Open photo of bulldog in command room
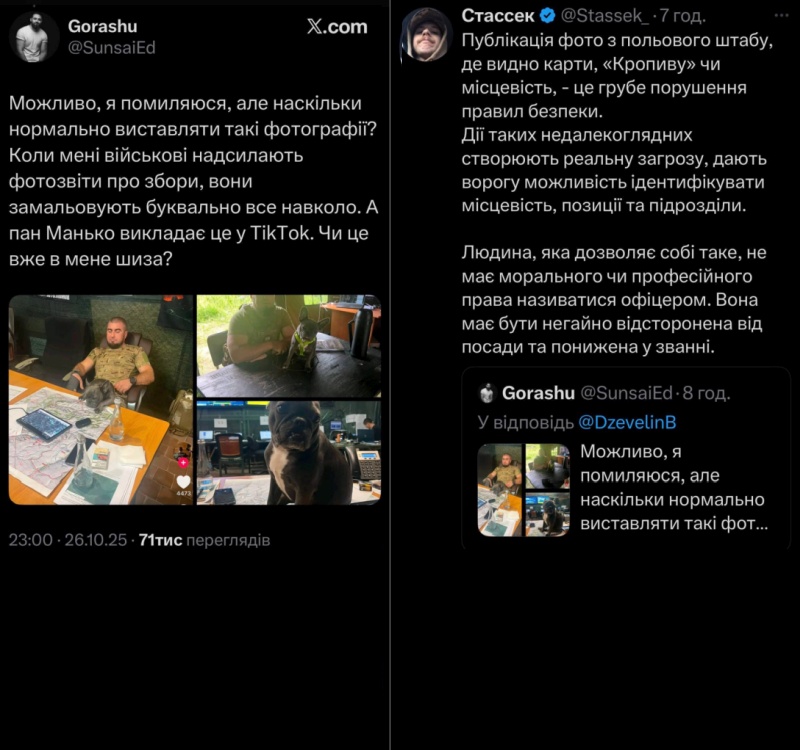 pyautogui.click(x=289, y=453)
